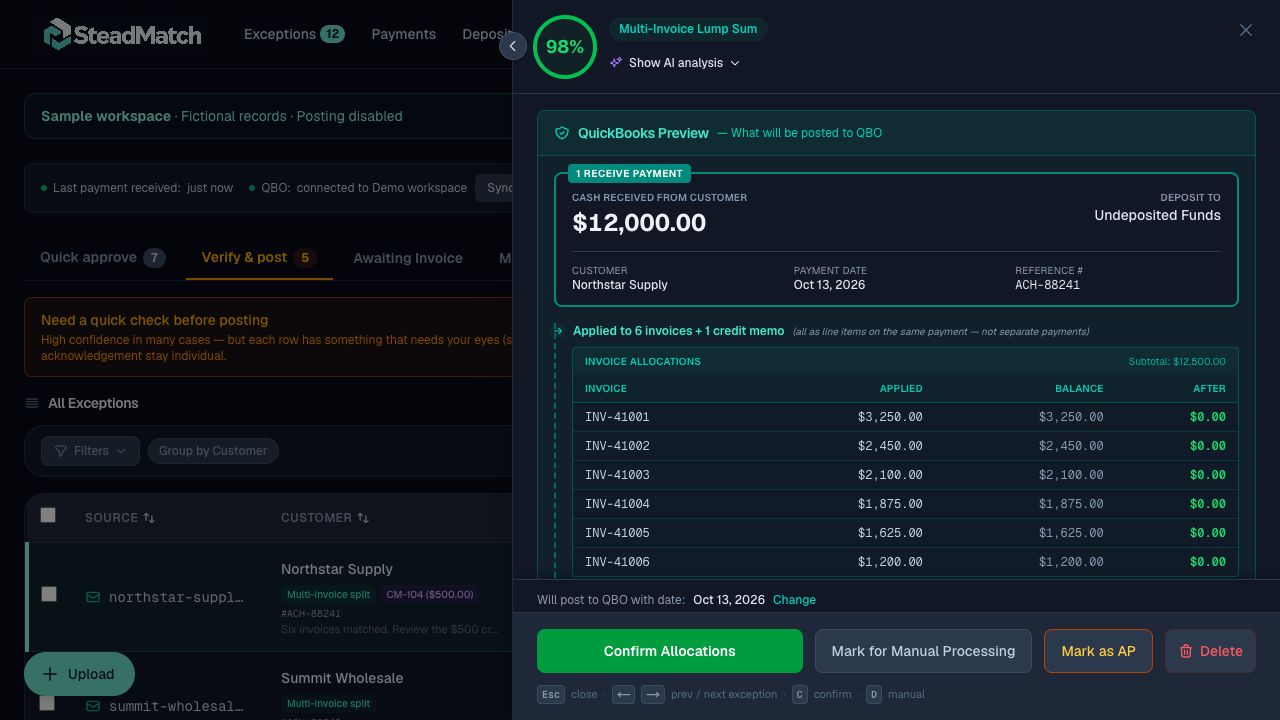Click the right arrow next exception key hint

point(653,694)
